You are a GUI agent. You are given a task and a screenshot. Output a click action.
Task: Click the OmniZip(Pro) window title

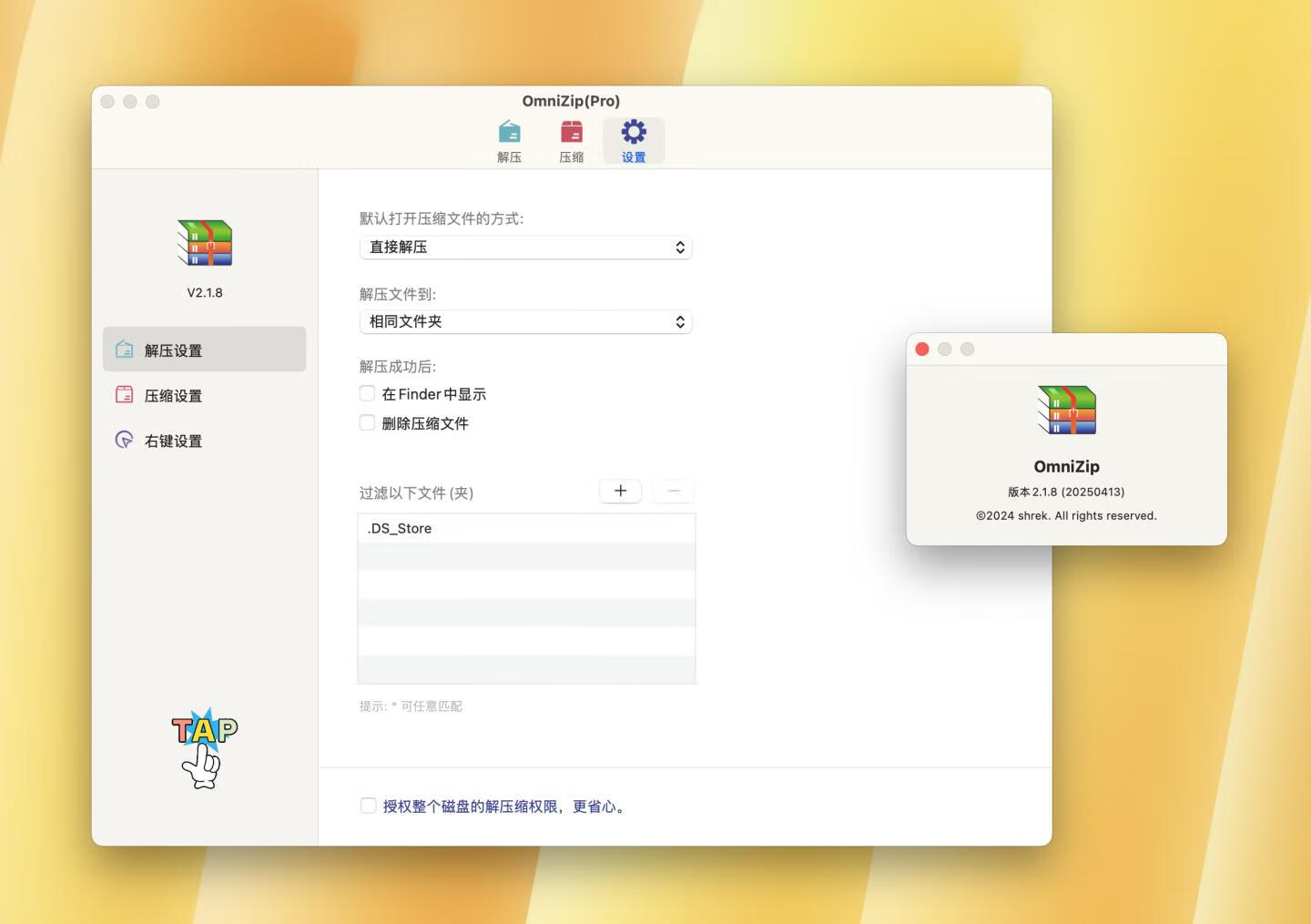(x=571, y=101)
